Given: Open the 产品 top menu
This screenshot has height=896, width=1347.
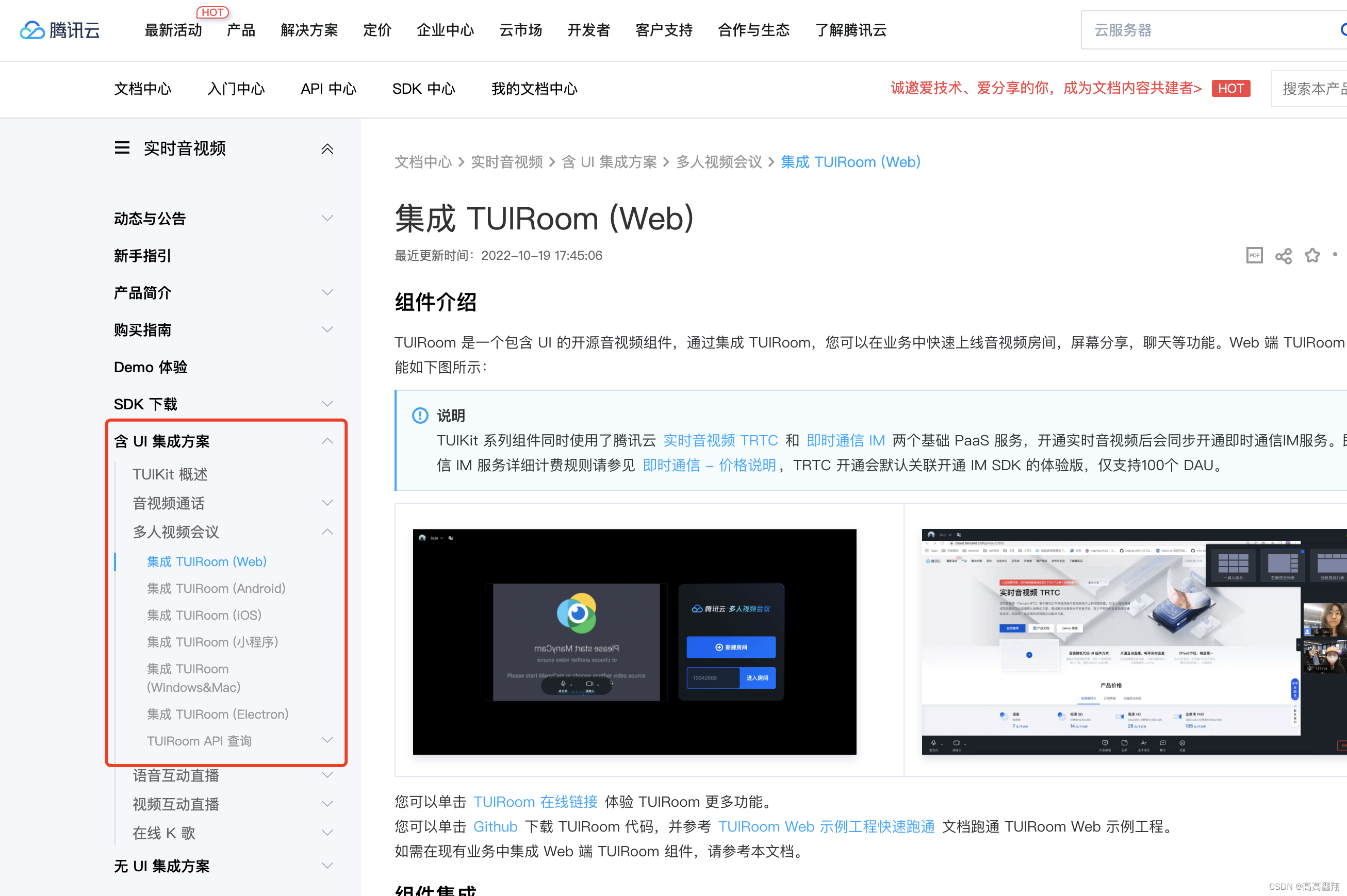Looking at the screenshot, I should (241, 30).
